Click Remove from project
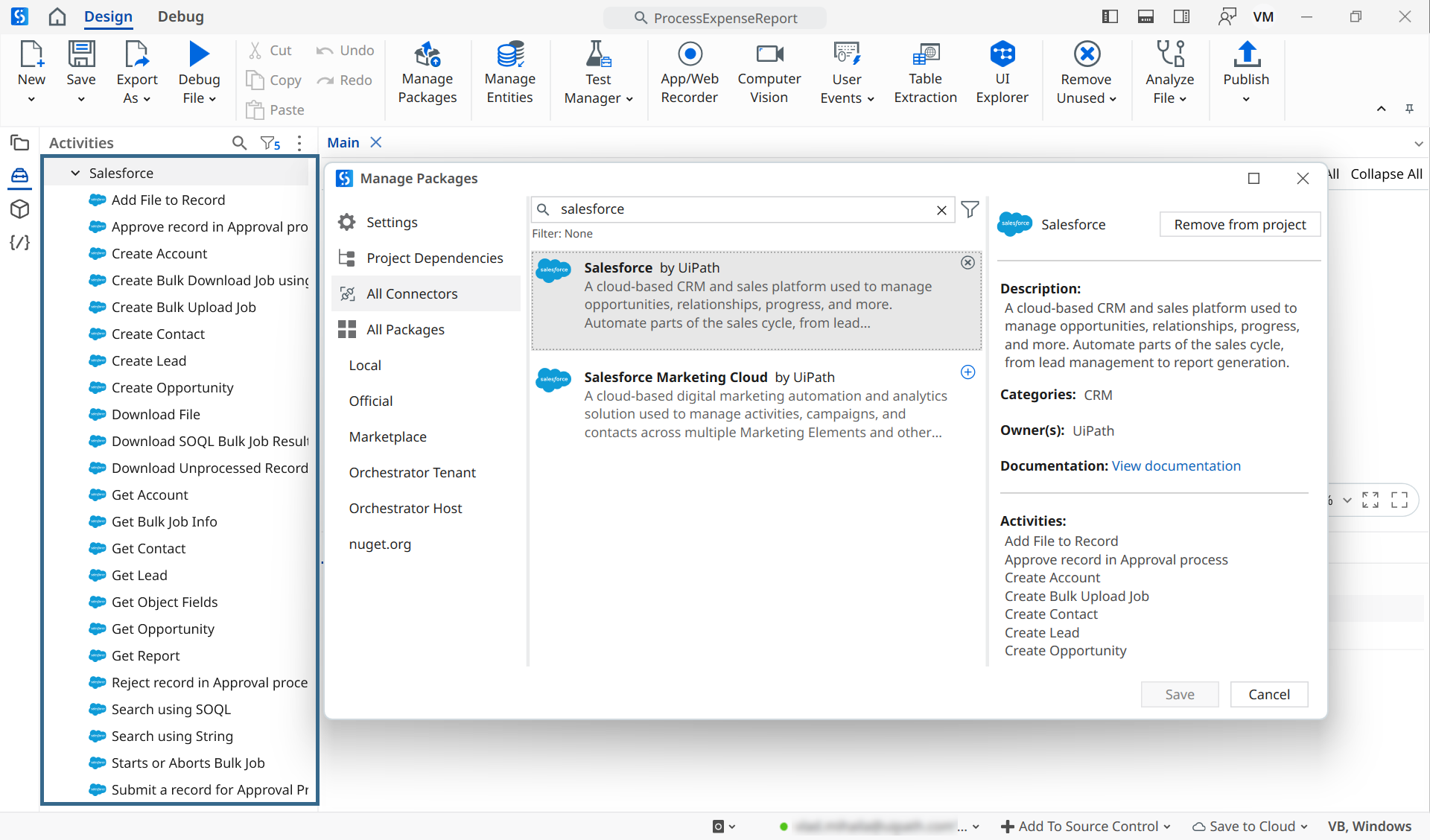Screen dimensions: 1430x840 coord(1239,224)
